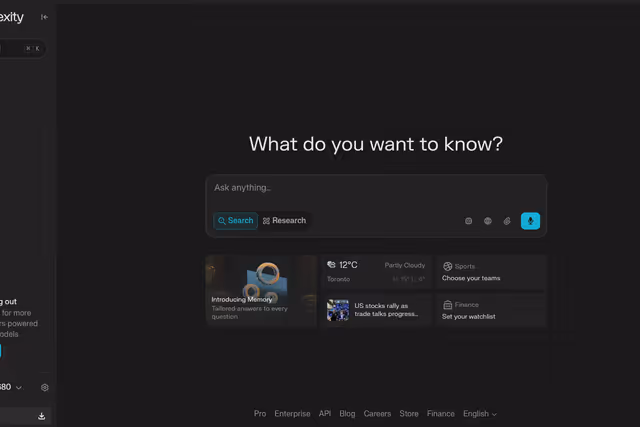The image size is (640, 427).
Task: Open the Finance footer link
Action: 440,414
